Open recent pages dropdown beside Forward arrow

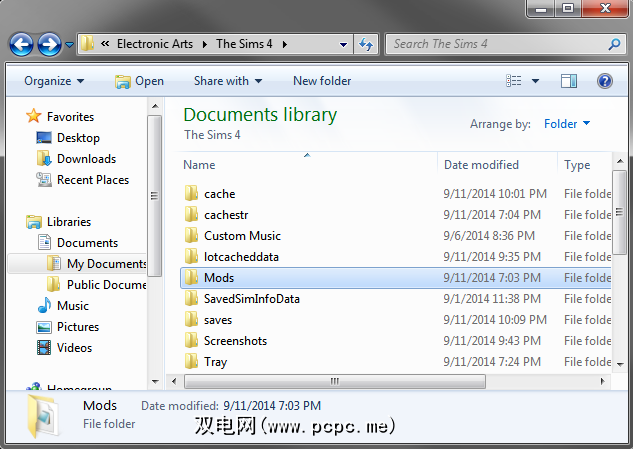pyautogui.click(x=69, y=44)
